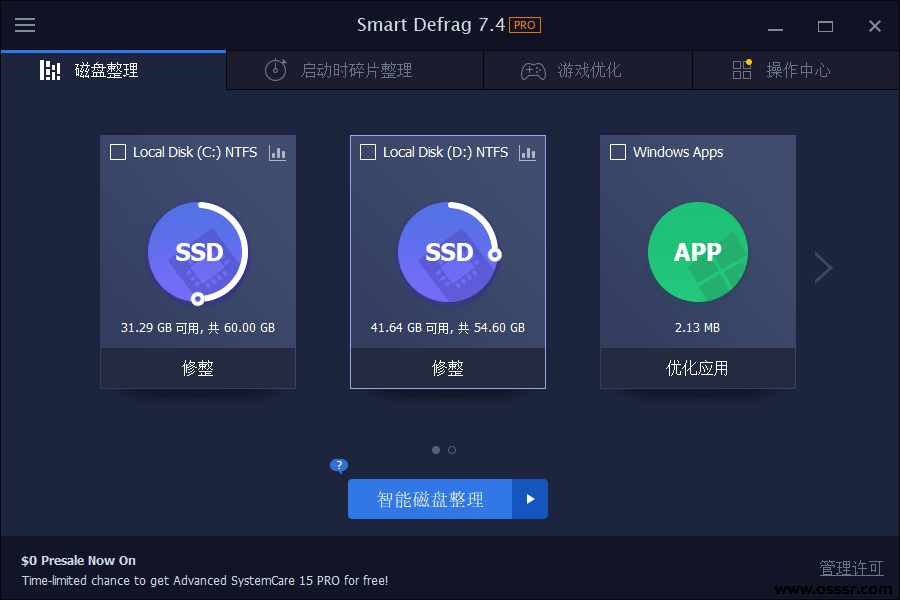Click the SSD circle for Local Disk (D:)

448,252
